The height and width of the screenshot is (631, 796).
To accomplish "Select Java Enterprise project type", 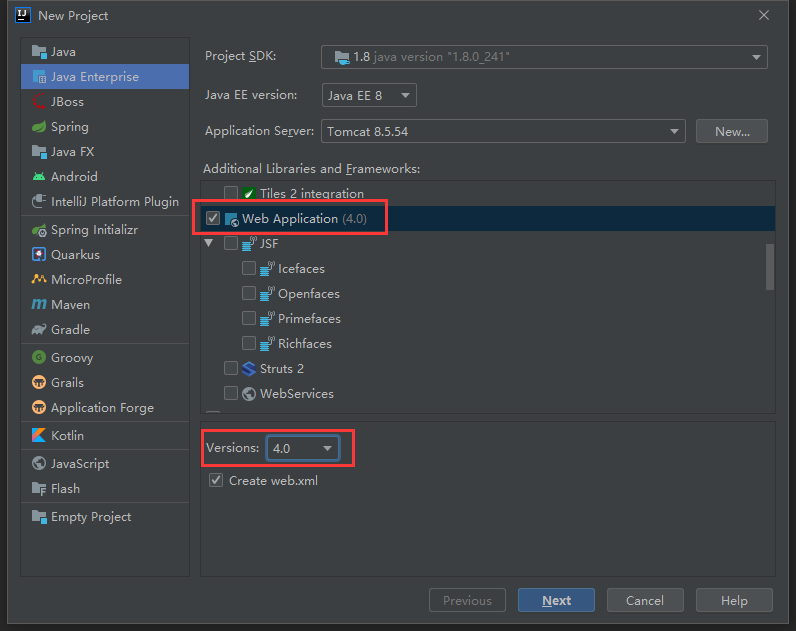I will 105,77.
